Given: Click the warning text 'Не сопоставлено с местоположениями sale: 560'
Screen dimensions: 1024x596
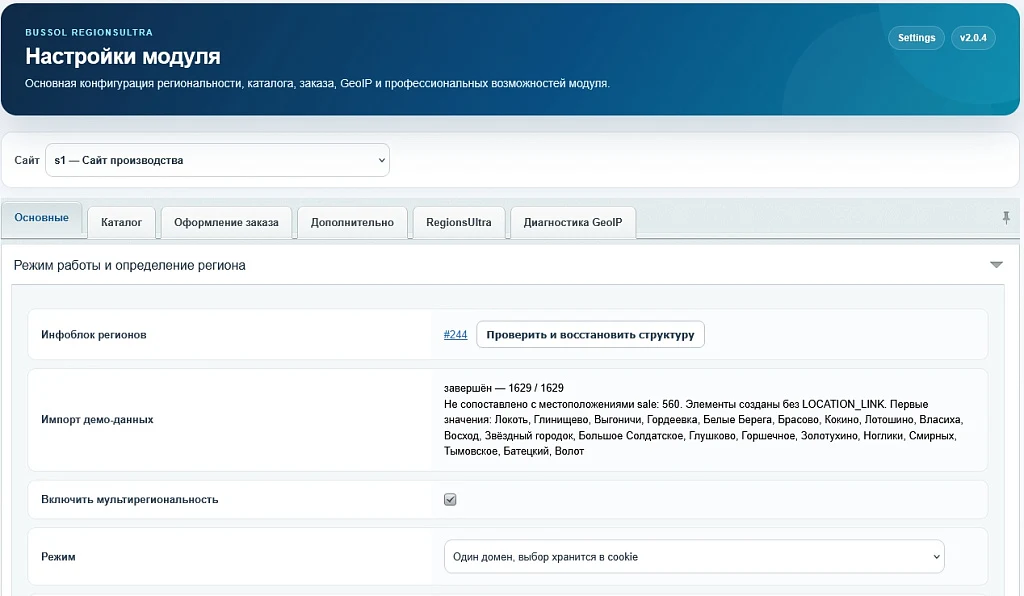Looking at the screenshot, I should pos(562,404).
